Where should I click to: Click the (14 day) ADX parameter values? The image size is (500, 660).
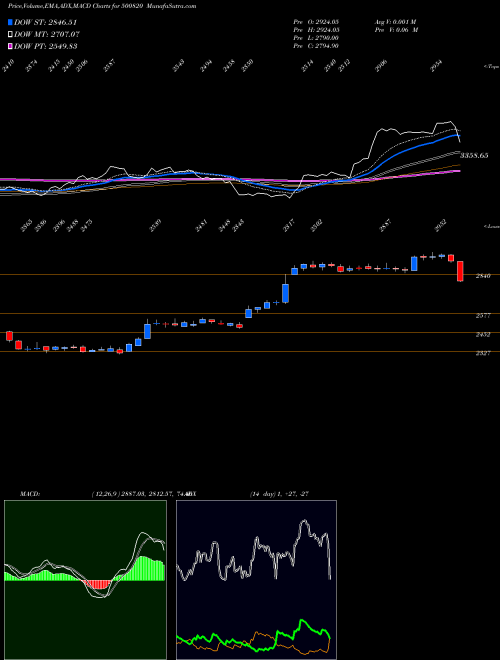tap(279, 494)
